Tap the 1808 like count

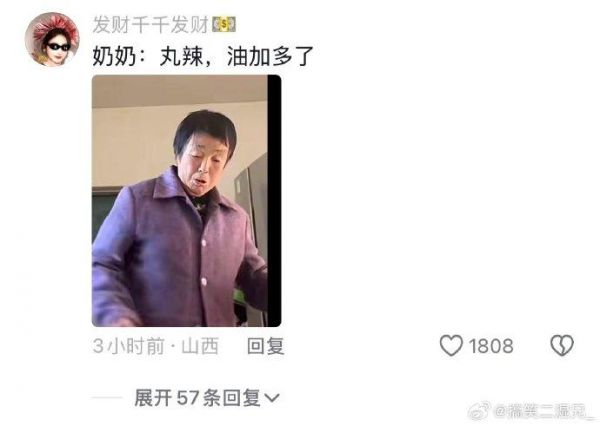coord(491,346)
